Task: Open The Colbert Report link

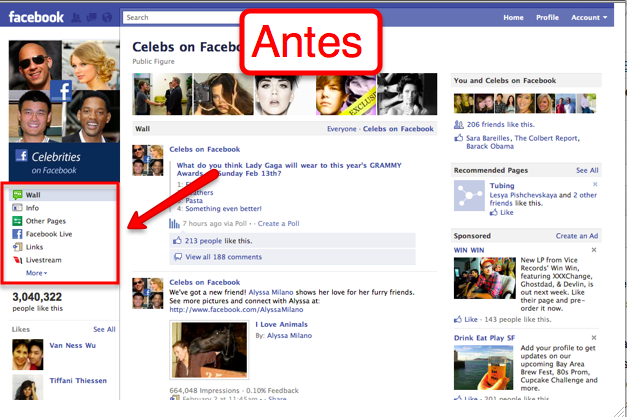Action: [546, 138]
